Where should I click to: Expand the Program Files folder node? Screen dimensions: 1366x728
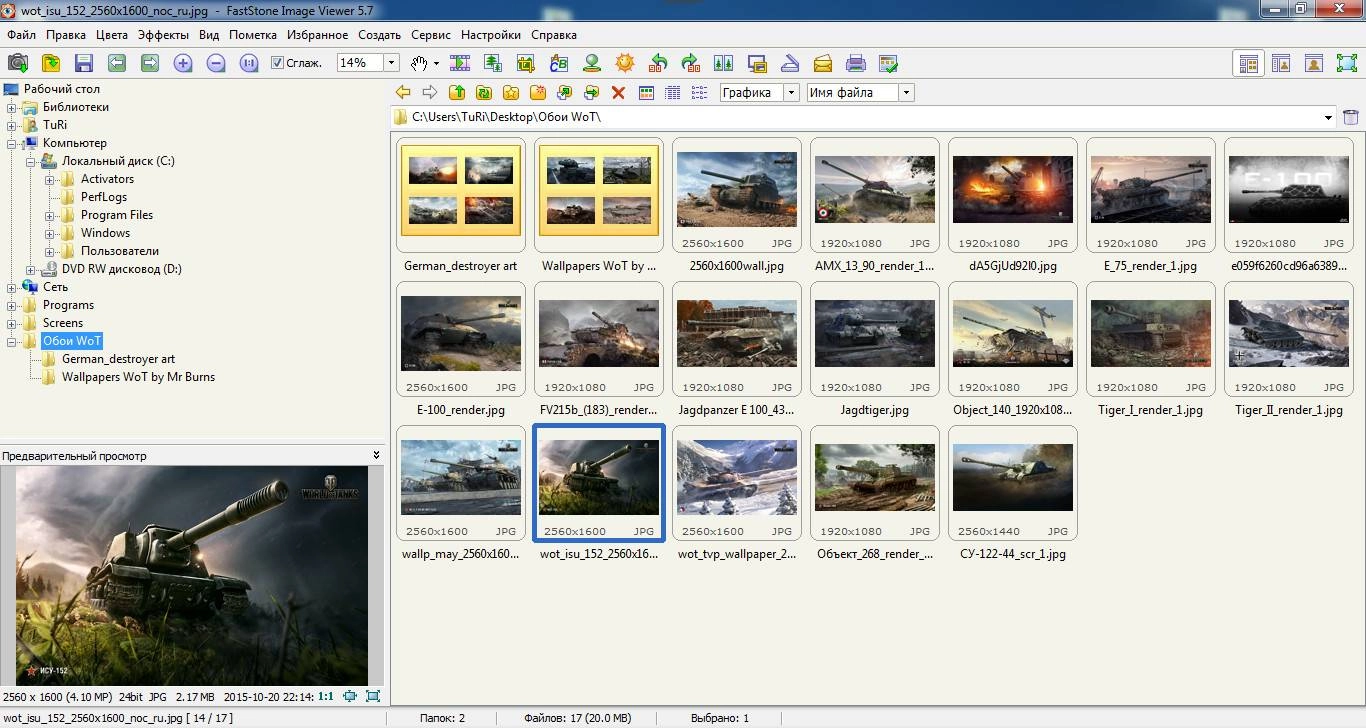coord(50,215)
